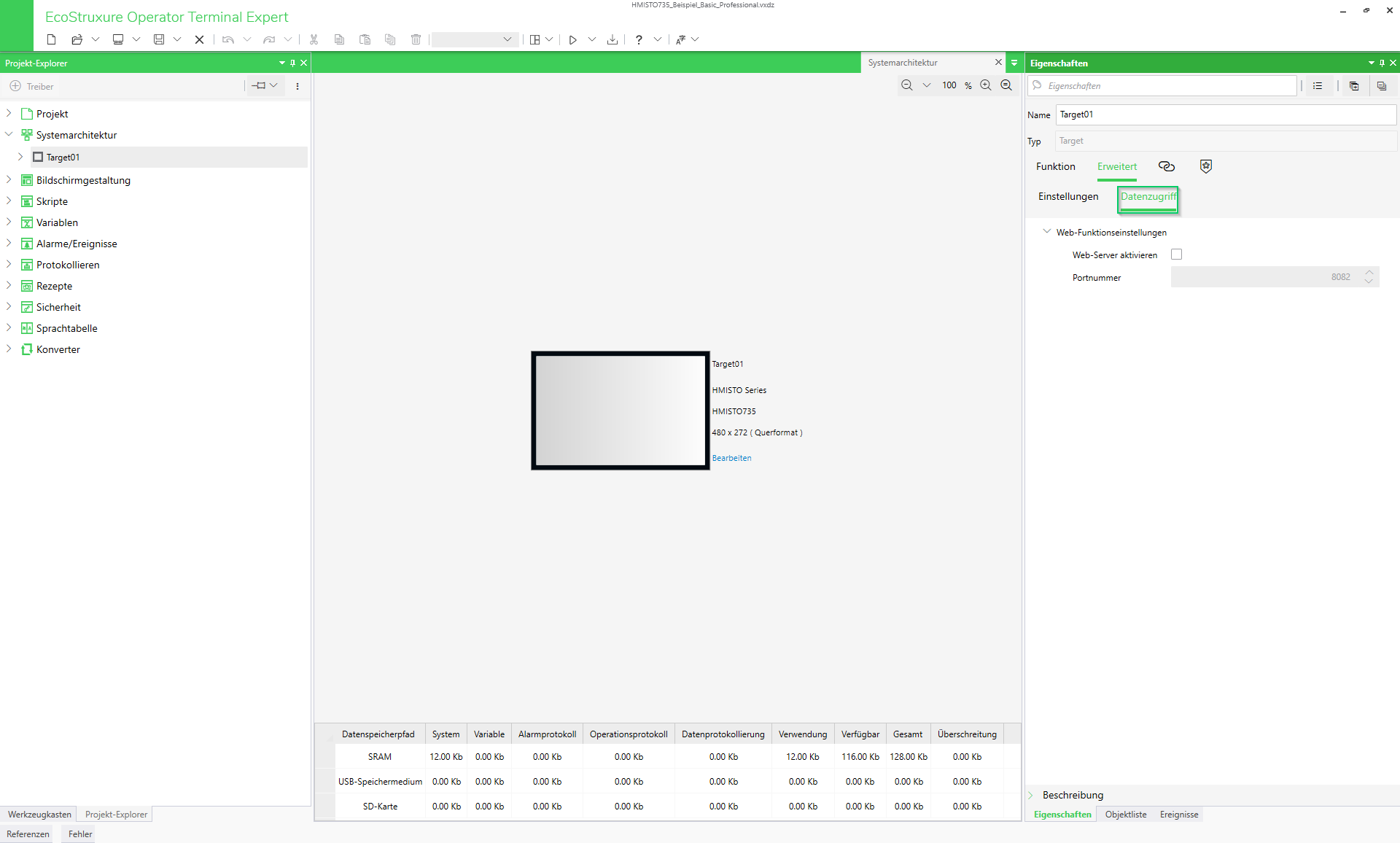1400x843 pixels.
Task: Zoom out the Systemarchitektur view
Action: [x=906, y=85]
